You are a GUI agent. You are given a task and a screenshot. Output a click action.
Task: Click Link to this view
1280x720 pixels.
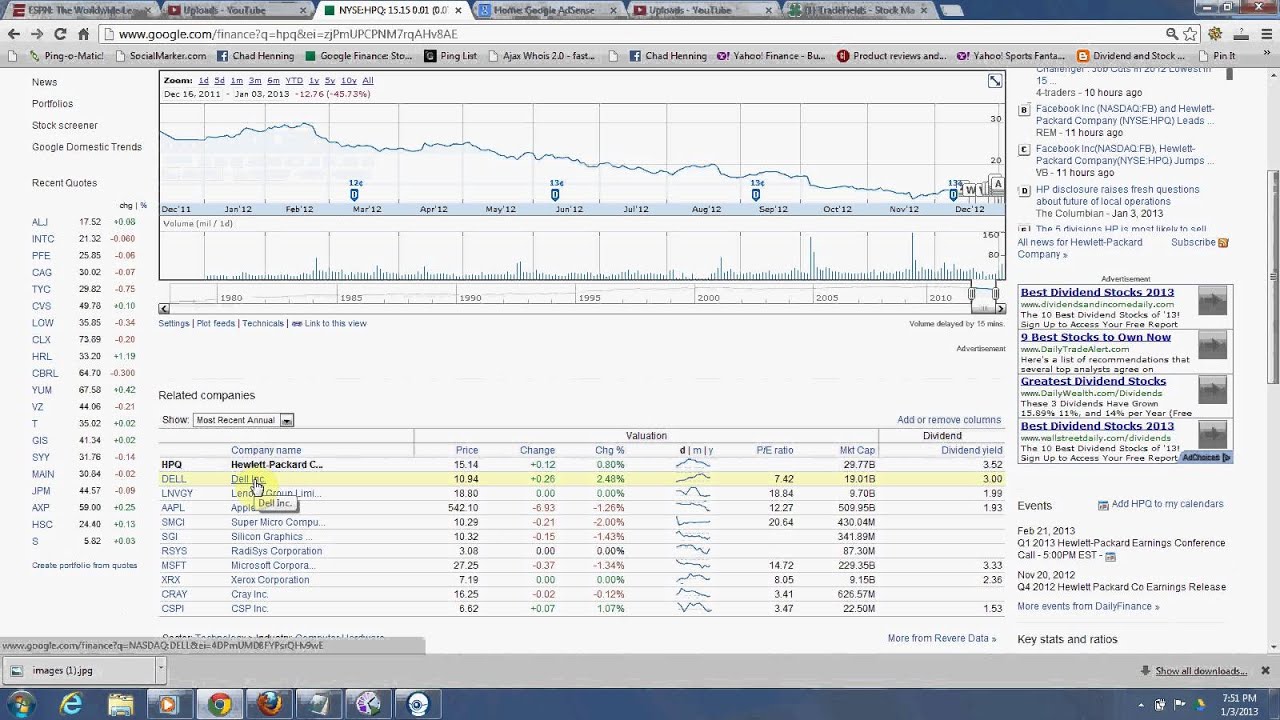pyautogui.click(x=336, y=323)
